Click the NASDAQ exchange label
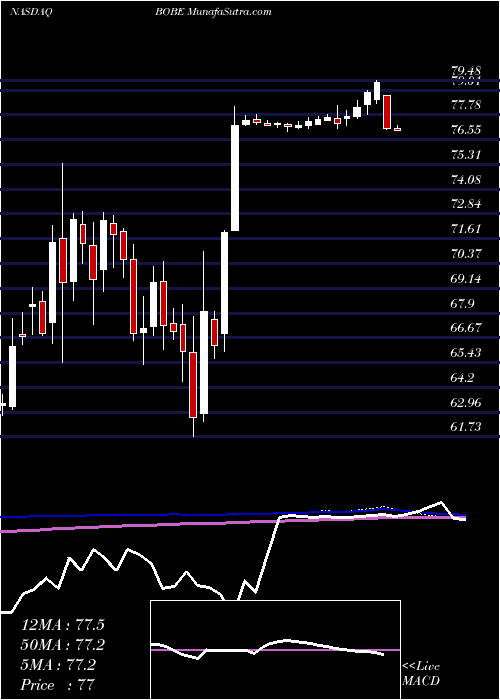The height and width of the screenshot is (700, 500). pos(32,12)
